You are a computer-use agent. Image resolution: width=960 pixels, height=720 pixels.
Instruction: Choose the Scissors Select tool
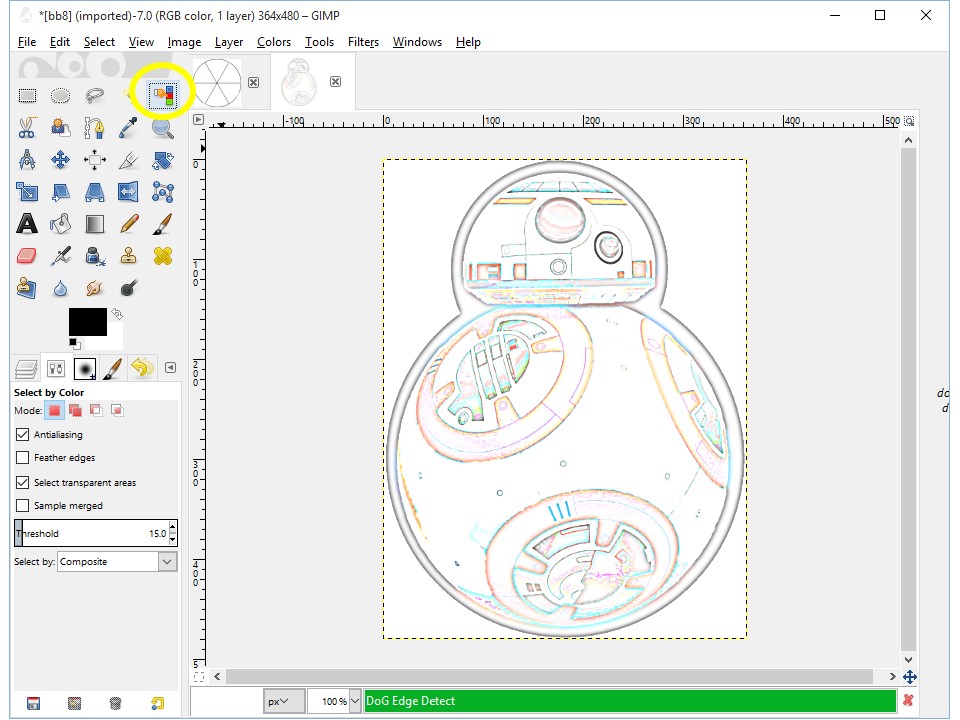[x=27, y=128]
